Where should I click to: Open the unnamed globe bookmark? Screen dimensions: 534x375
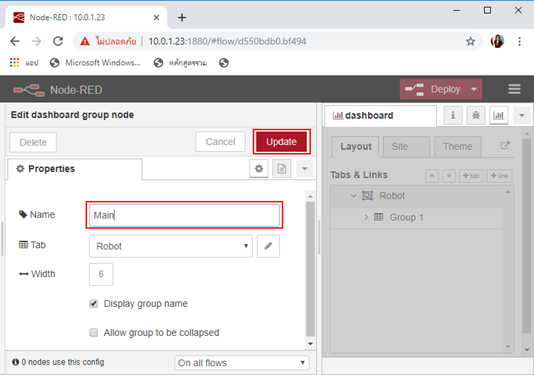point(224,63)
